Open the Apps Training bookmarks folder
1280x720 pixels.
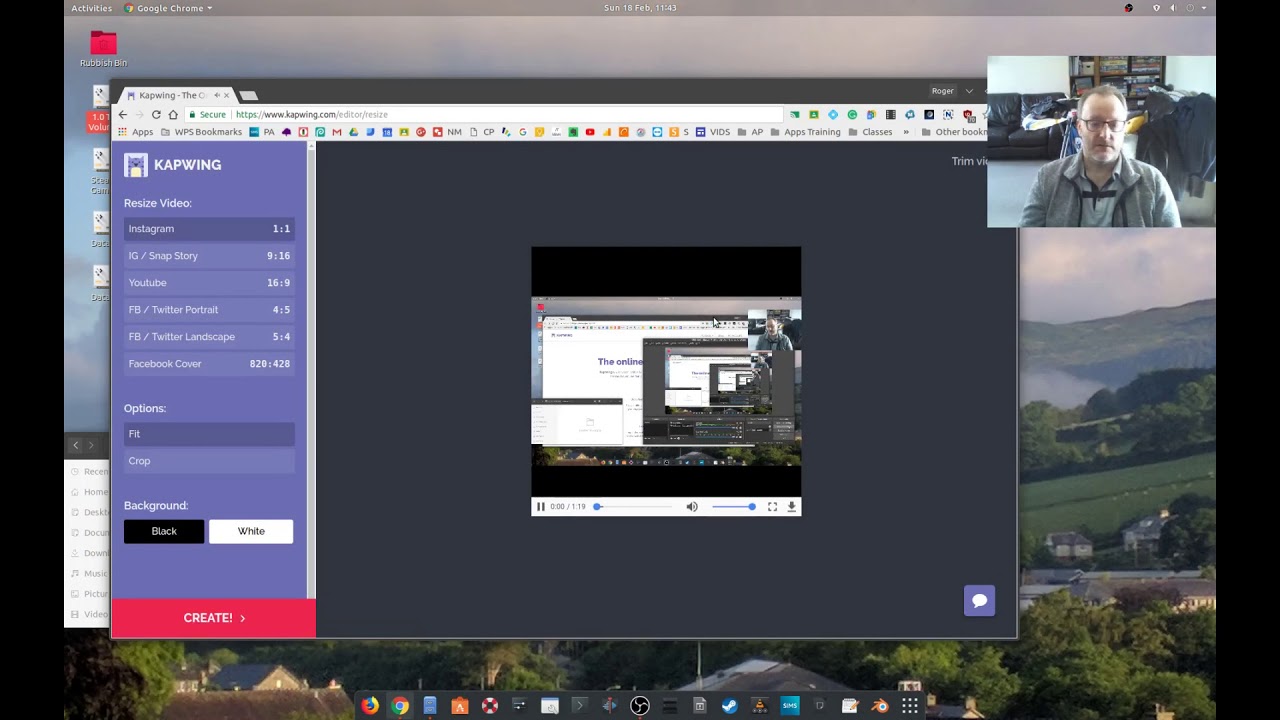tap(804, 132)
